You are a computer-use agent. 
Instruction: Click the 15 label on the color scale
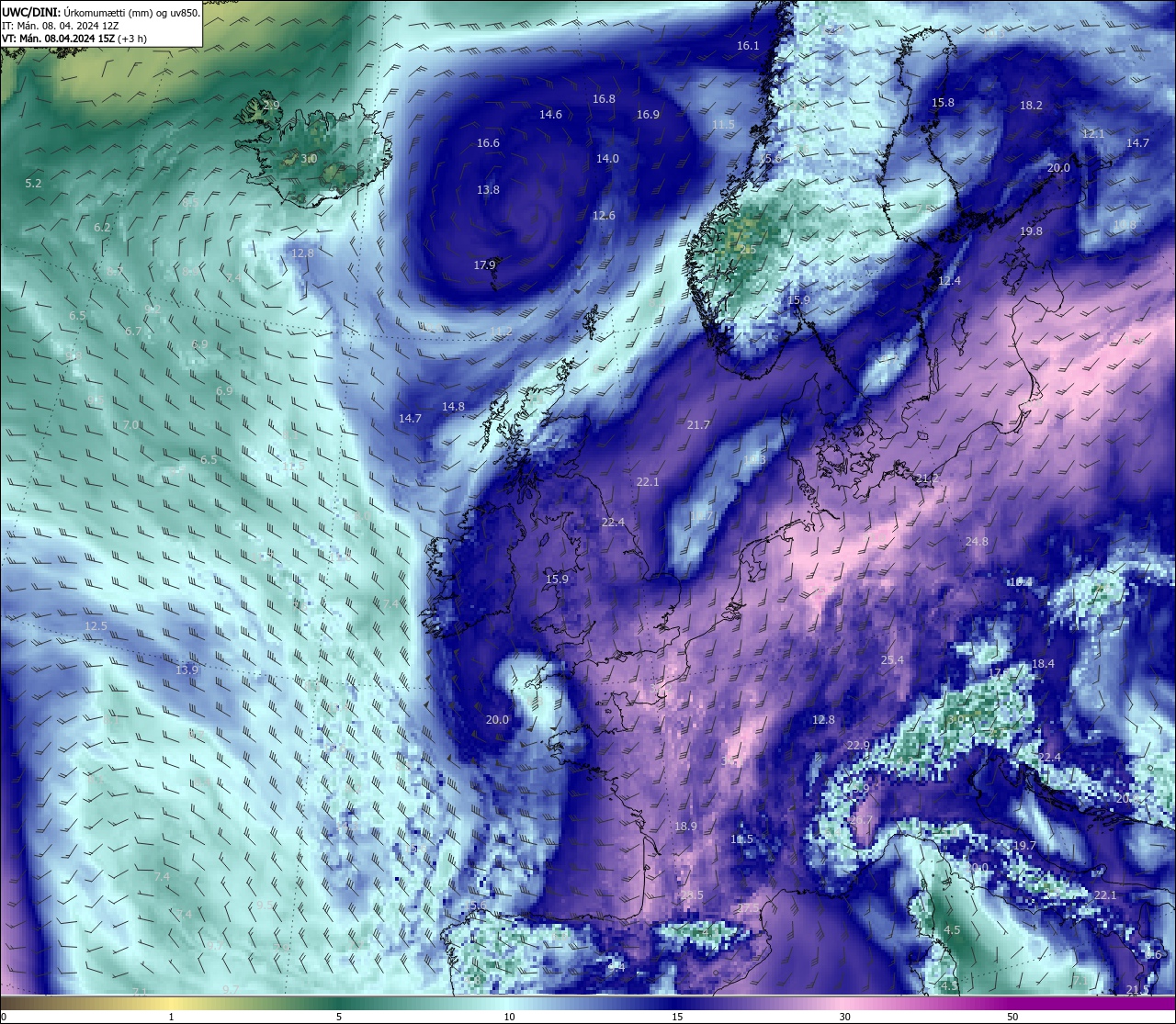676,1017
